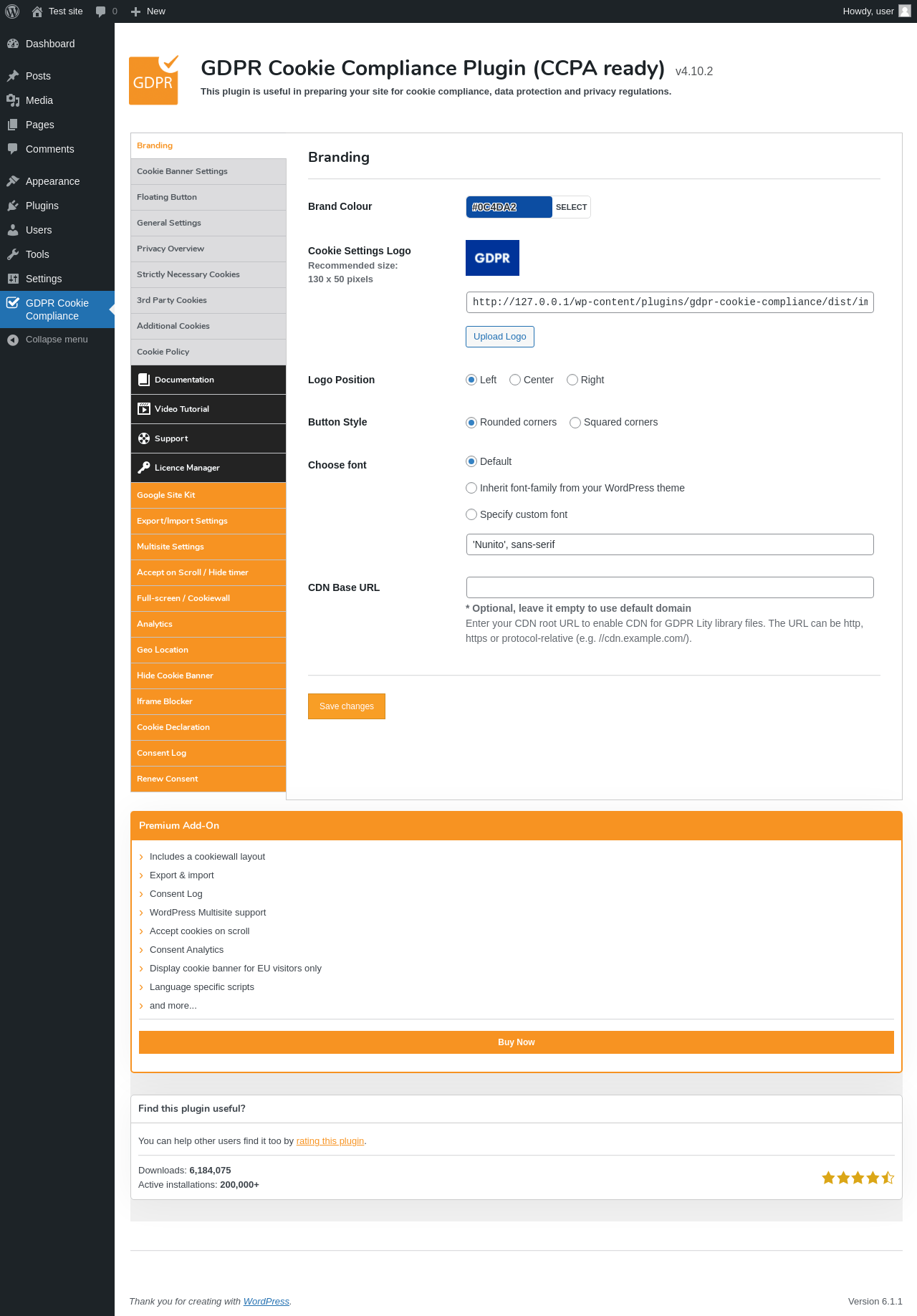The width and height of the screenshot is (917, 1316).
Task: Click the #0C4DA2 brand colour swatch
Action: pos(509,207)
